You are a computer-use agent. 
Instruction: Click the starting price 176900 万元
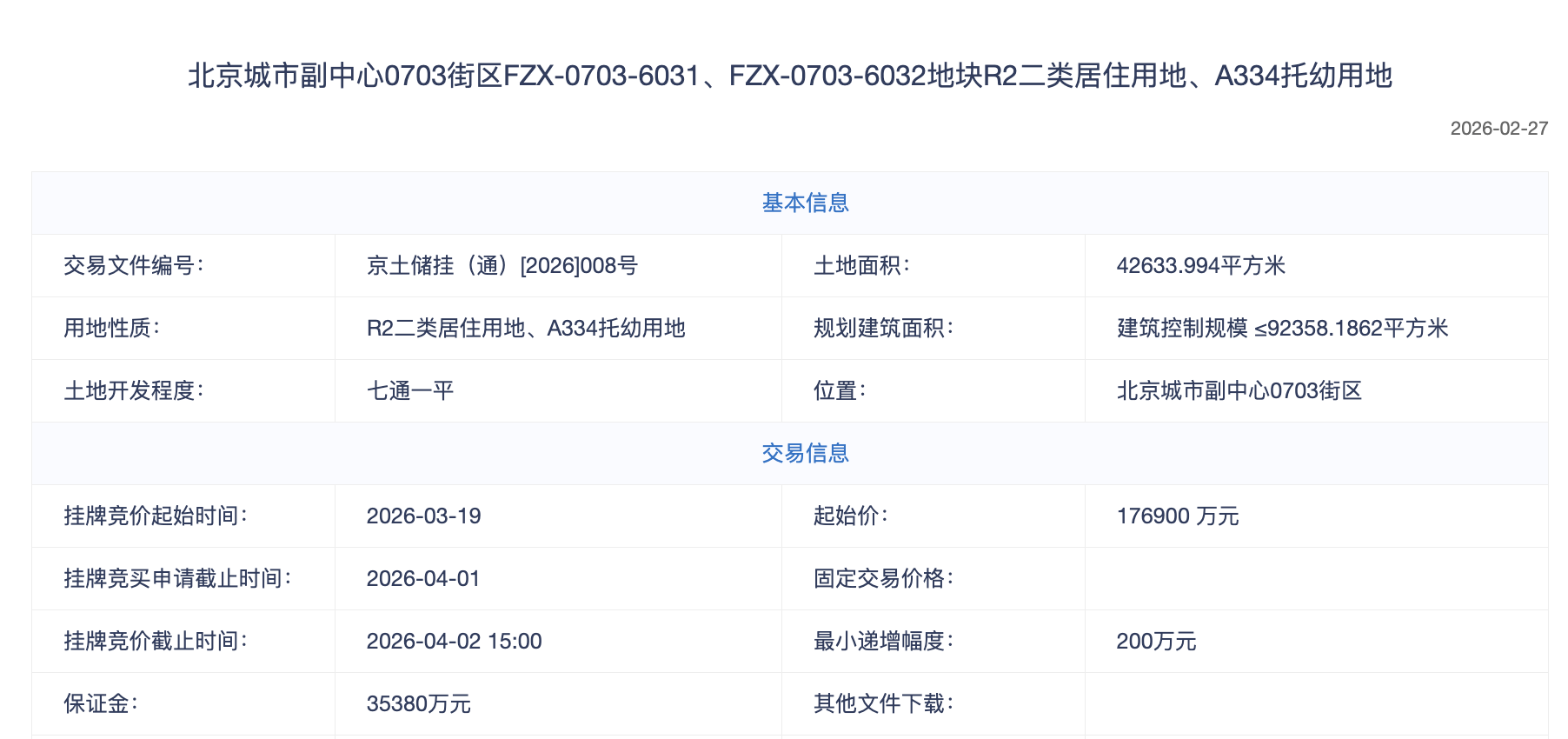(x=1177, y=516)
